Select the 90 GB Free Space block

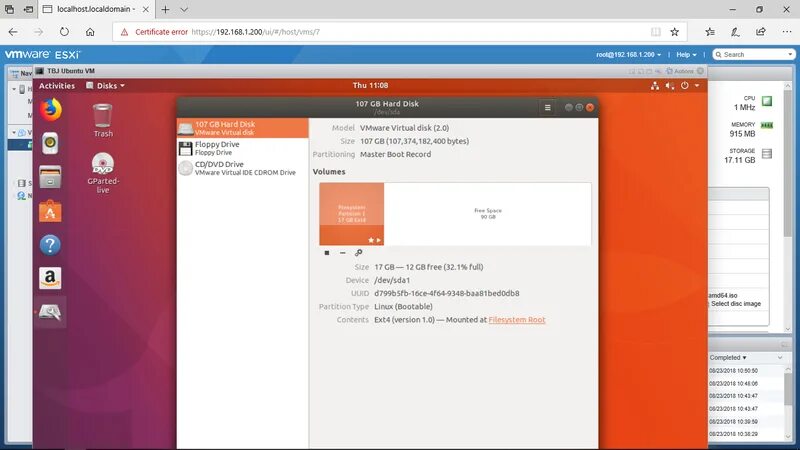tap(488, 214)
